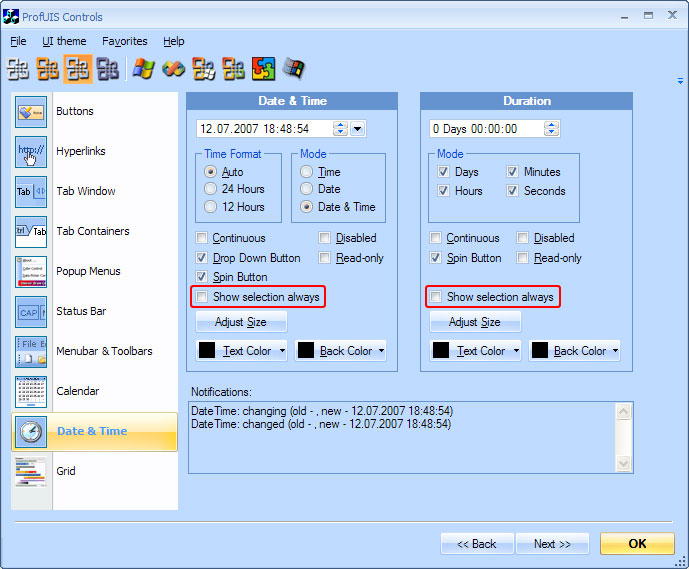Viewport: 689px width, 569px height.
Task: Select the Date mode radio button
Action: [x=306, y=189]
